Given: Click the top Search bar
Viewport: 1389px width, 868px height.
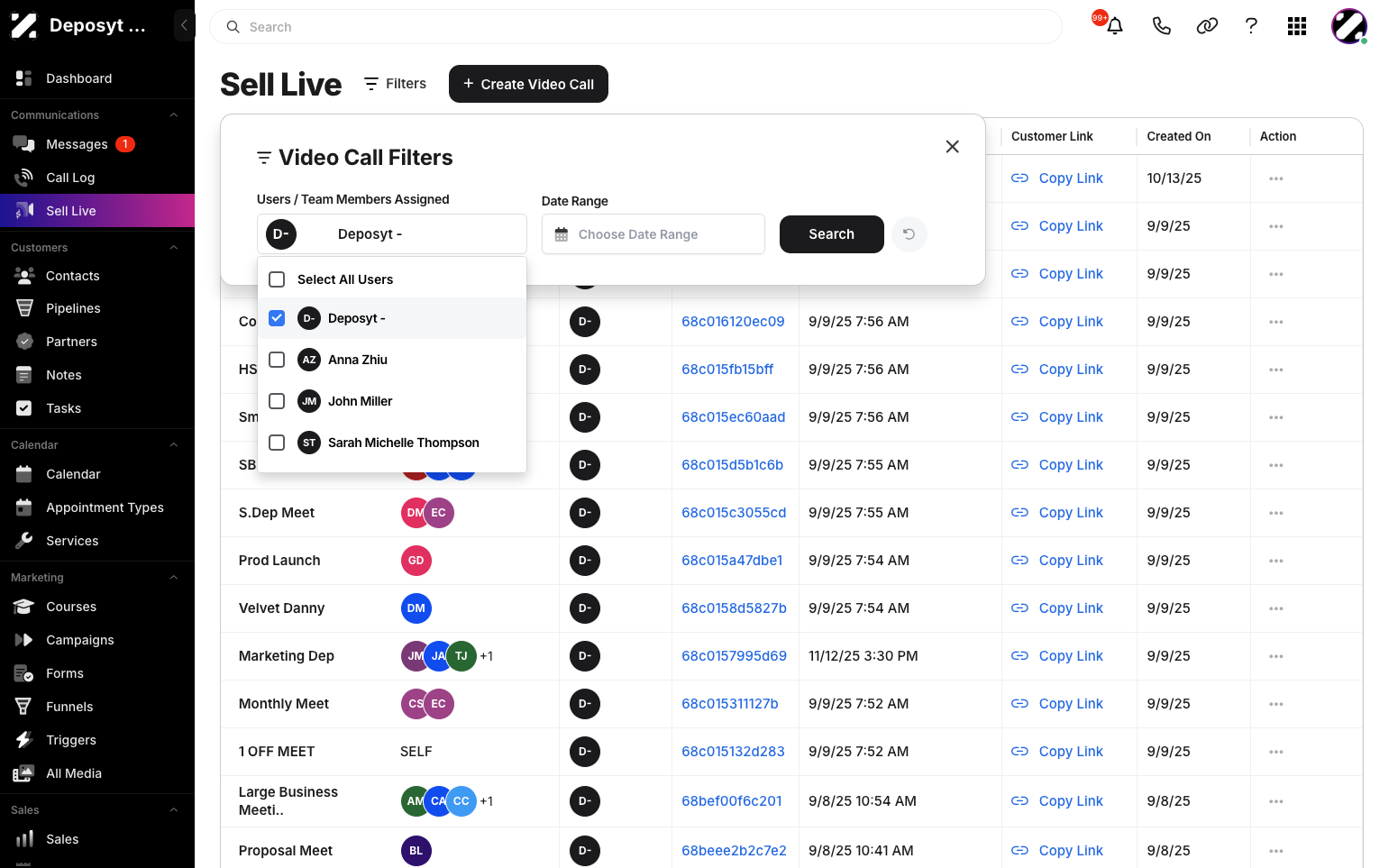Looking at the screenshot, I should pos(635,27).
